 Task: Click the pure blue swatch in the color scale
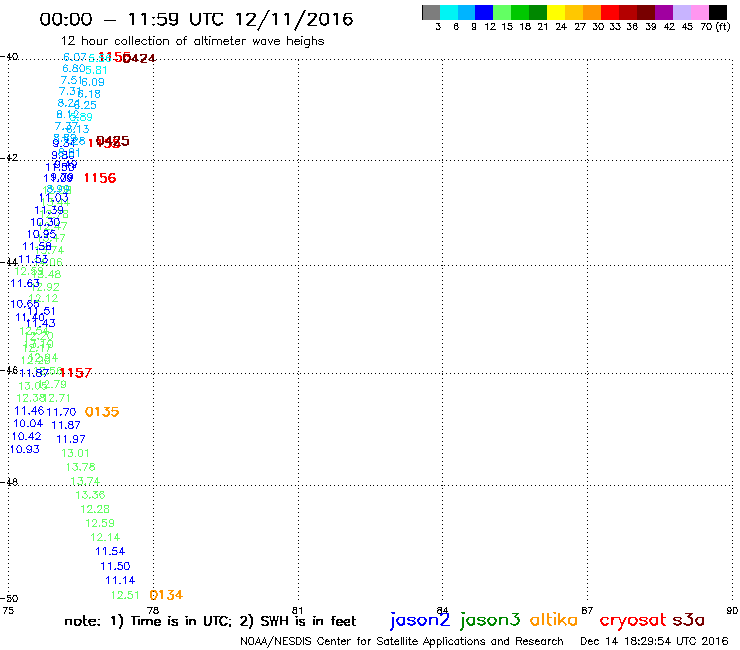484,12
